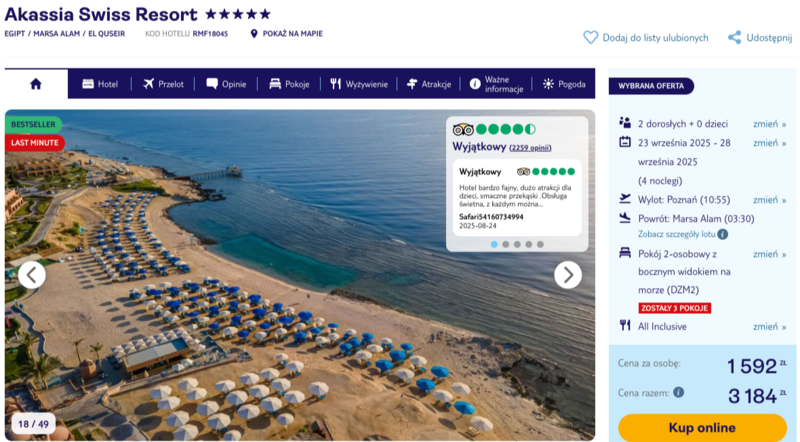Select last review carousel dot
This screenshot has width=800, height=442.
pos(540,244)
